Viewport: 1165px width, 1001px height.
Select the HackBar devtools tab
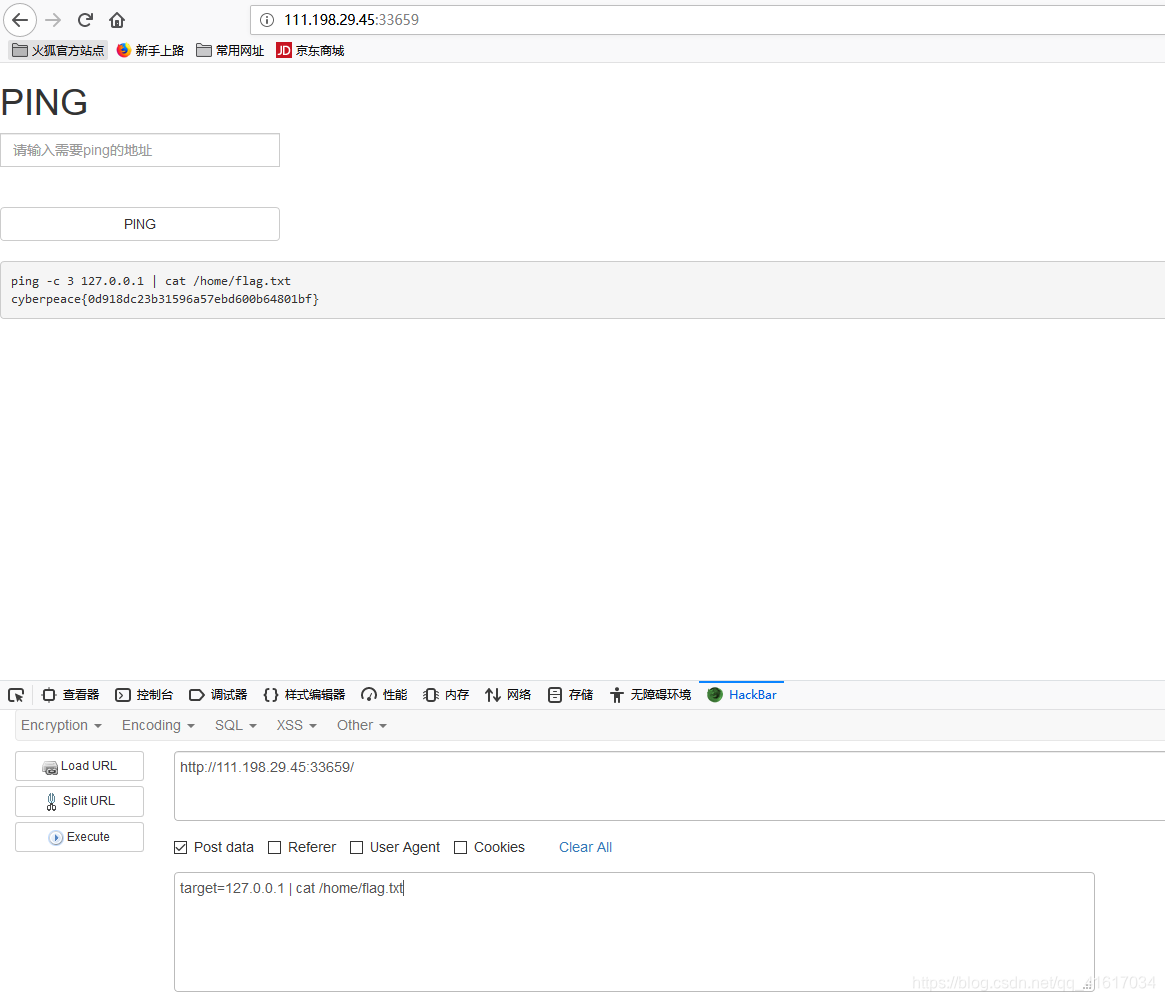click(x=741, y=695)
